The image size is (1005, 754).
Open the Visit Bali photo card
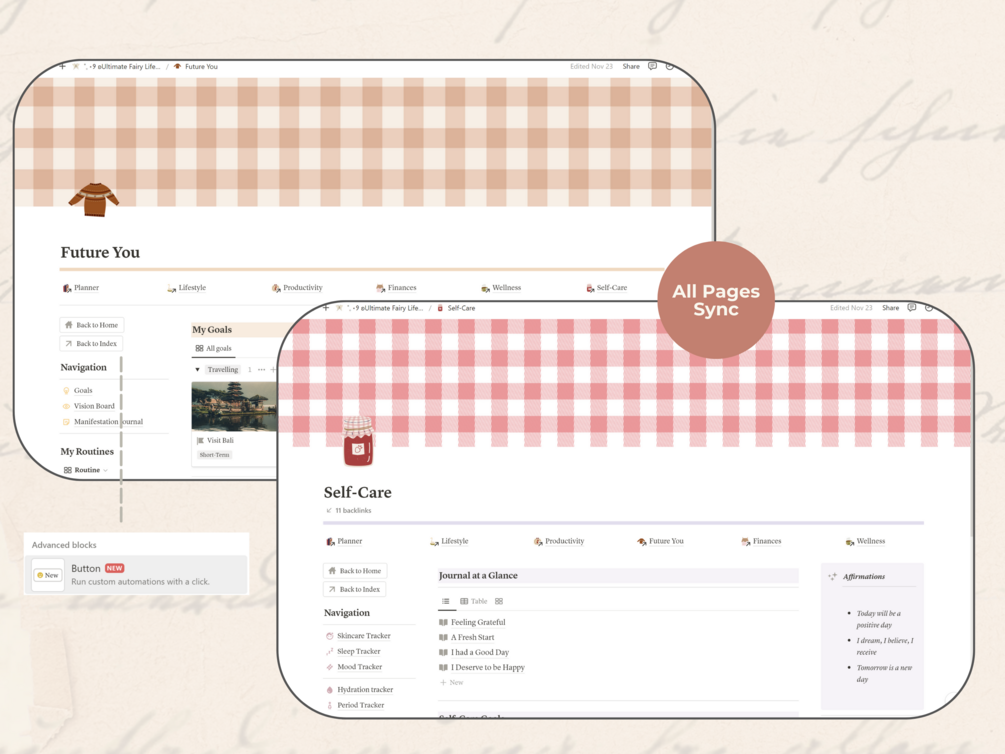pyautogui.click(x=234, y=406)
